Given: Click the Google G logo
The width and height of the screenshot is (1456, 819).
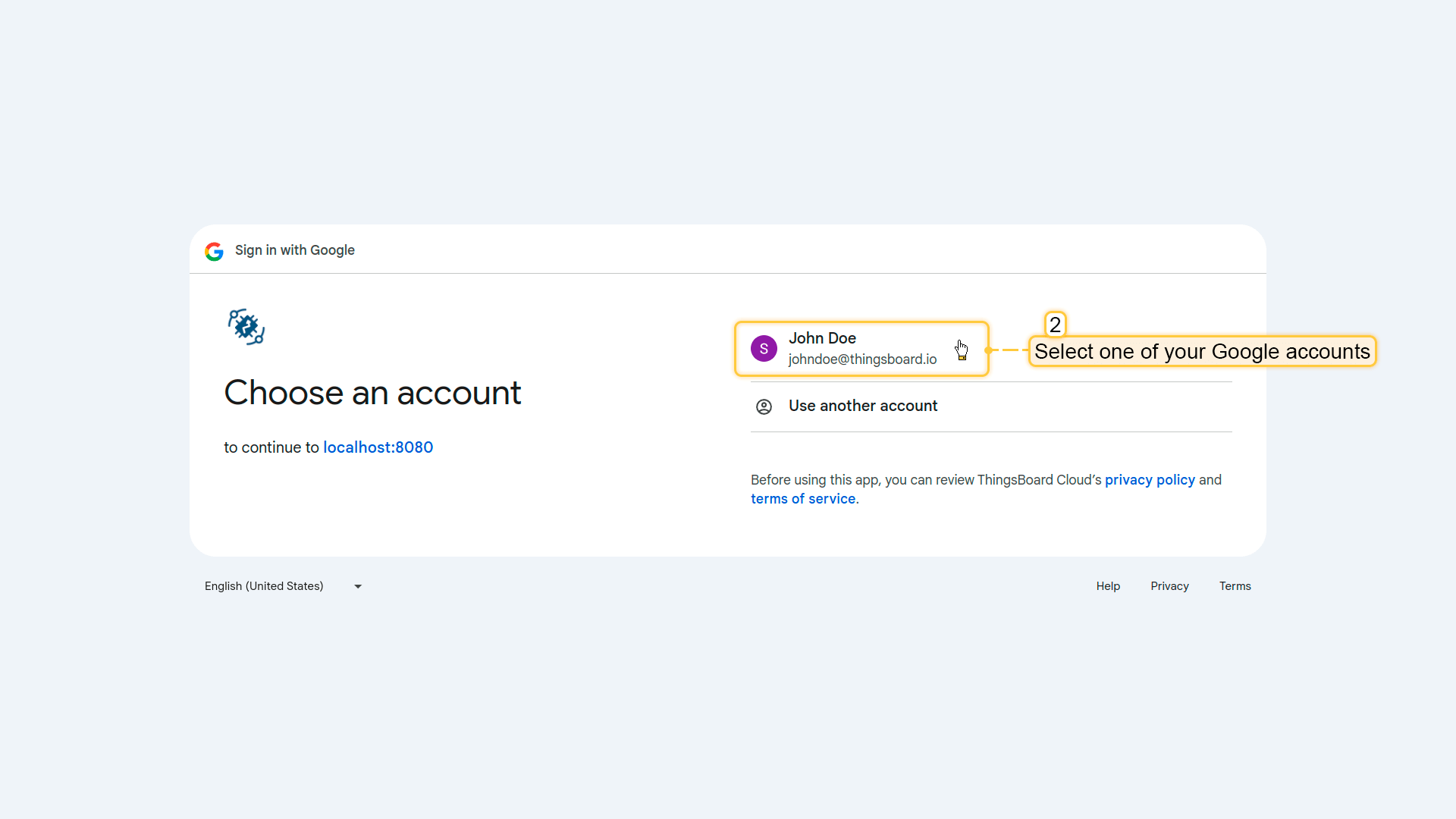Looking at the screenshot, I should [x=214, y=251].
